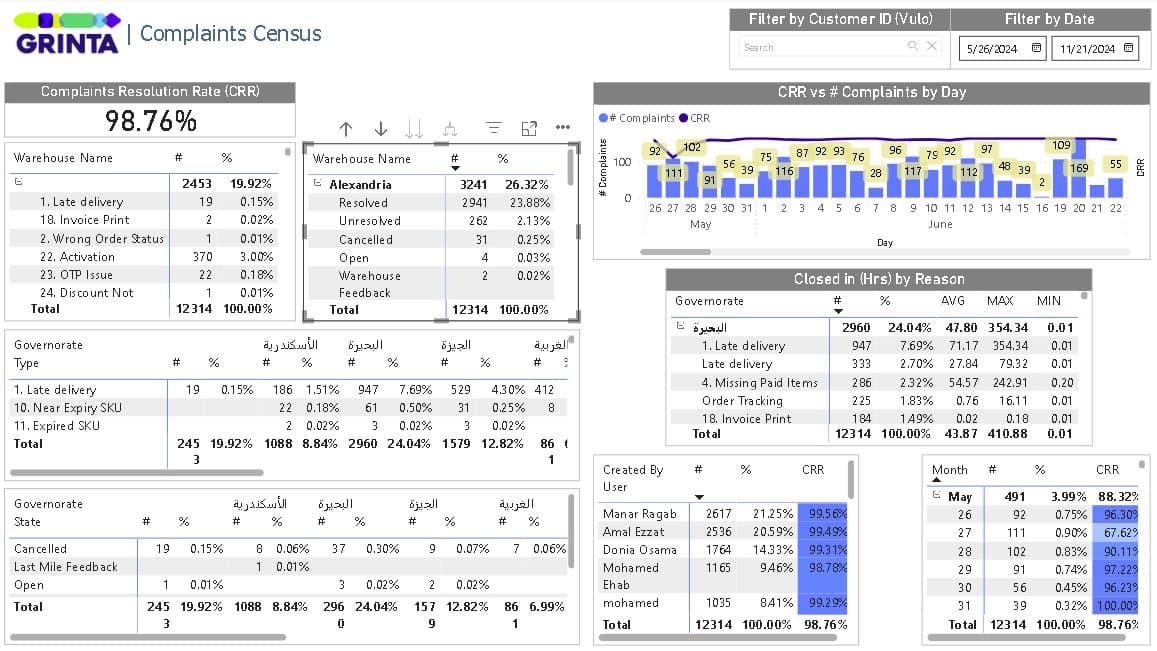The width and height of the screenshot is (1157, 651).
Task: Clear the Customer ID search with X icon
Action: click(932, 46)
